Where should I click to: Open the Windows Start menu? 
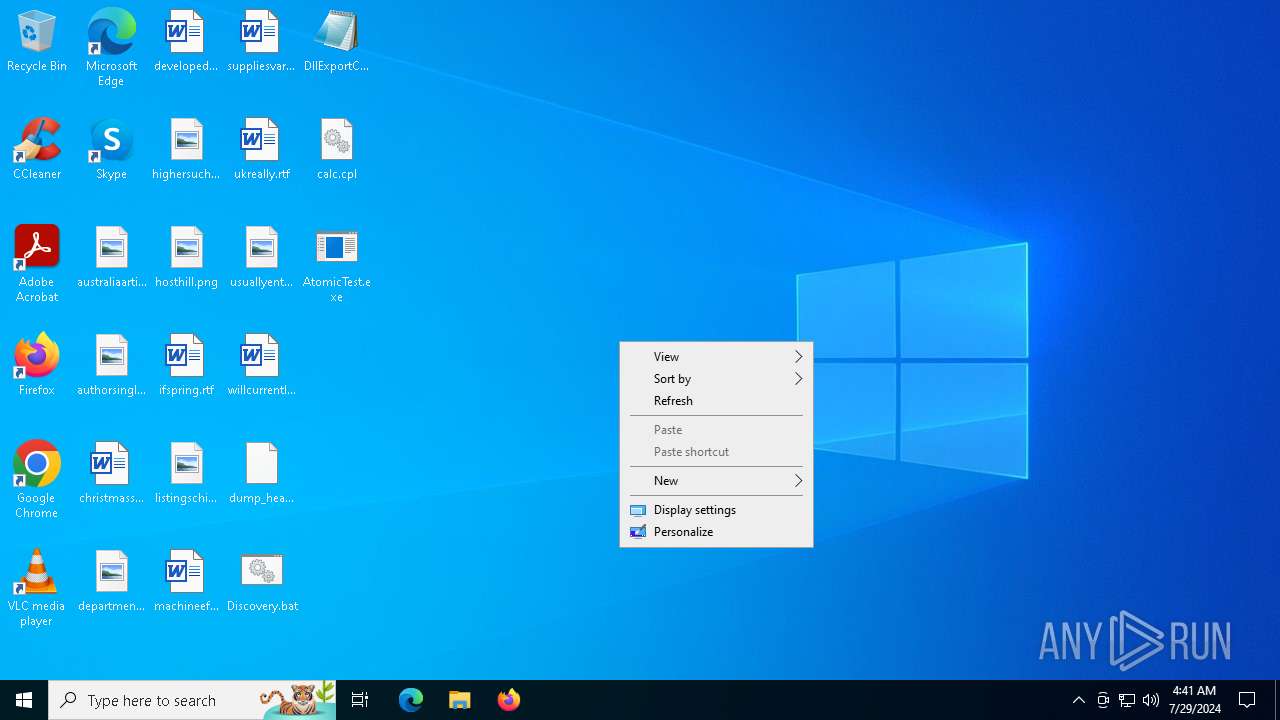coord(24,700)
